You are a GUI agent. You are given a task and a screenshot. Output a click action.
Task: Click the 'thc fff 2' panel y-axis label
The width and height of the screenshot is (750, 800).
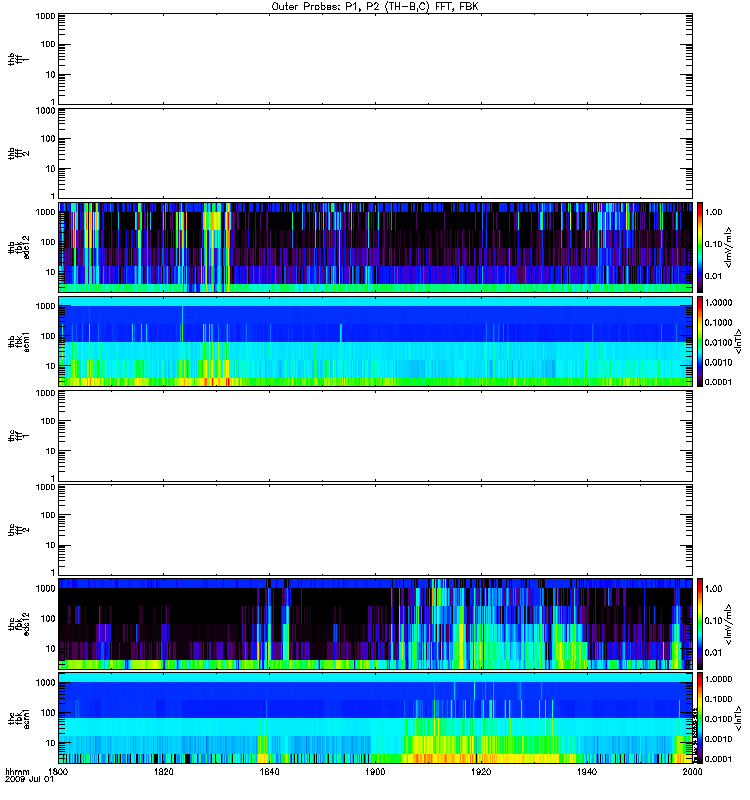click(18, 530)
